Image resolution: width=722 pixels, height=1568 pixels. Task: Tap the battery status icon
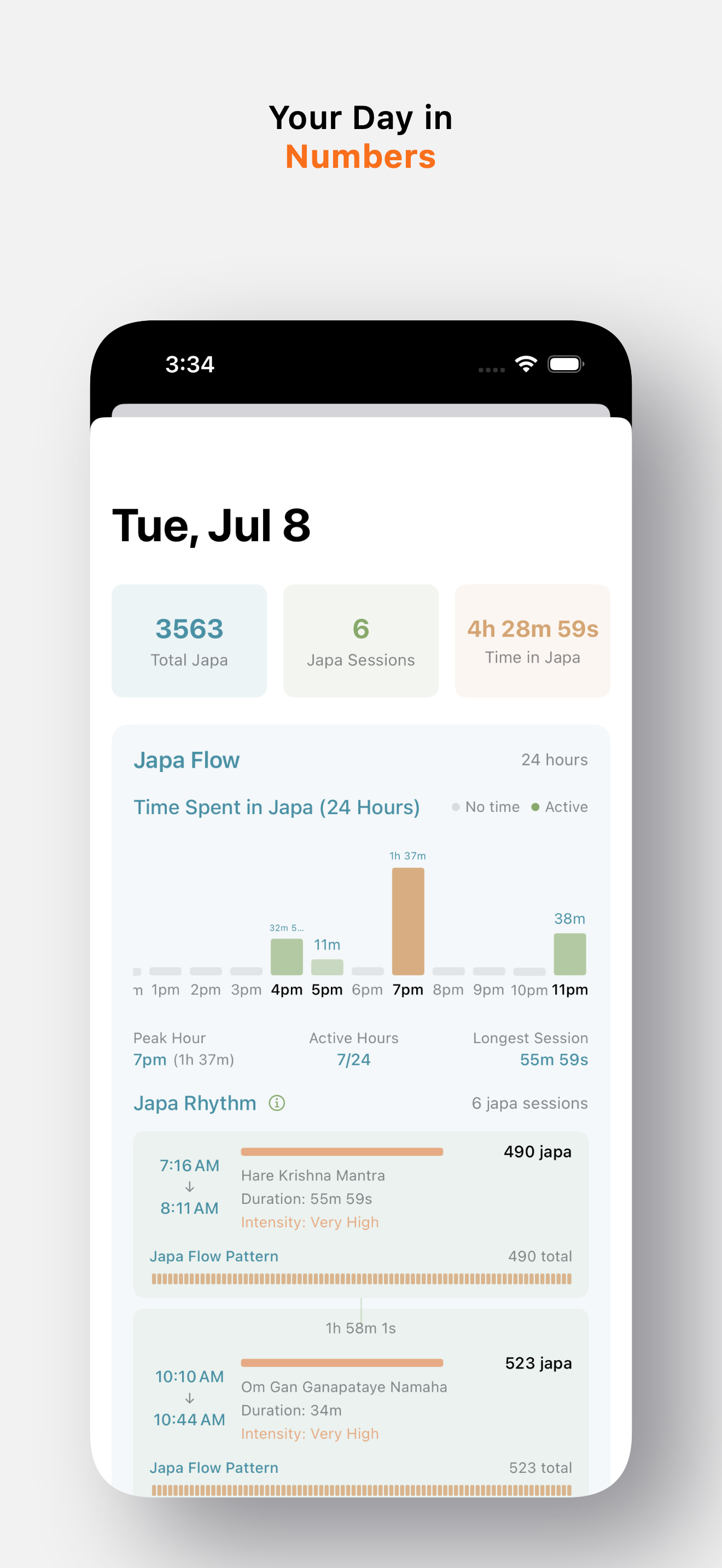click(x=566, y=364)
